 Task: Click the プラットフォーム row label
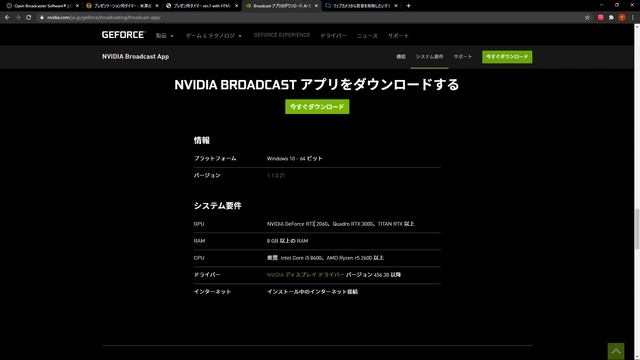[x=215, y=158]
